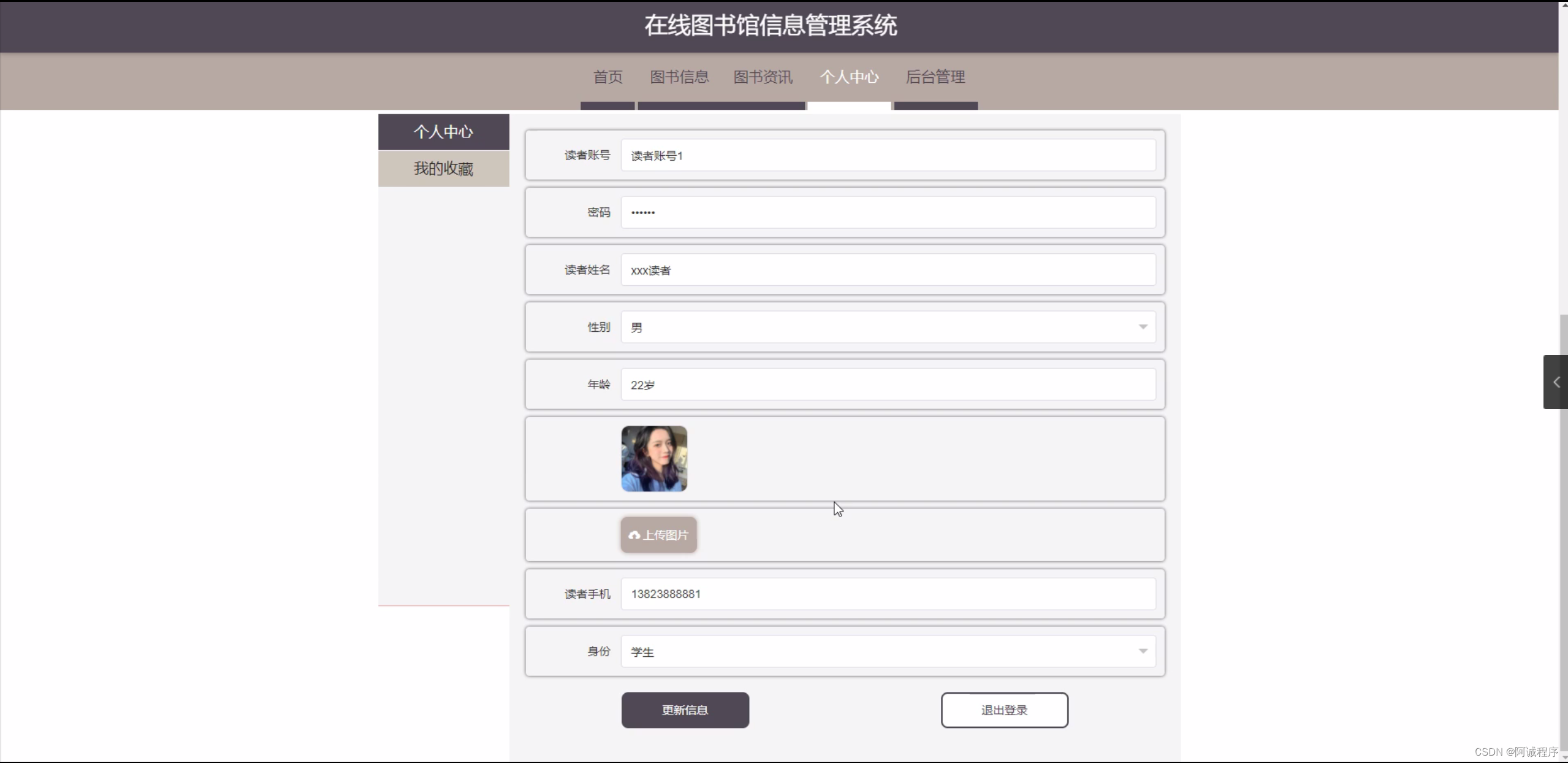Click the user avatar photo

click(x=653, y=458)
